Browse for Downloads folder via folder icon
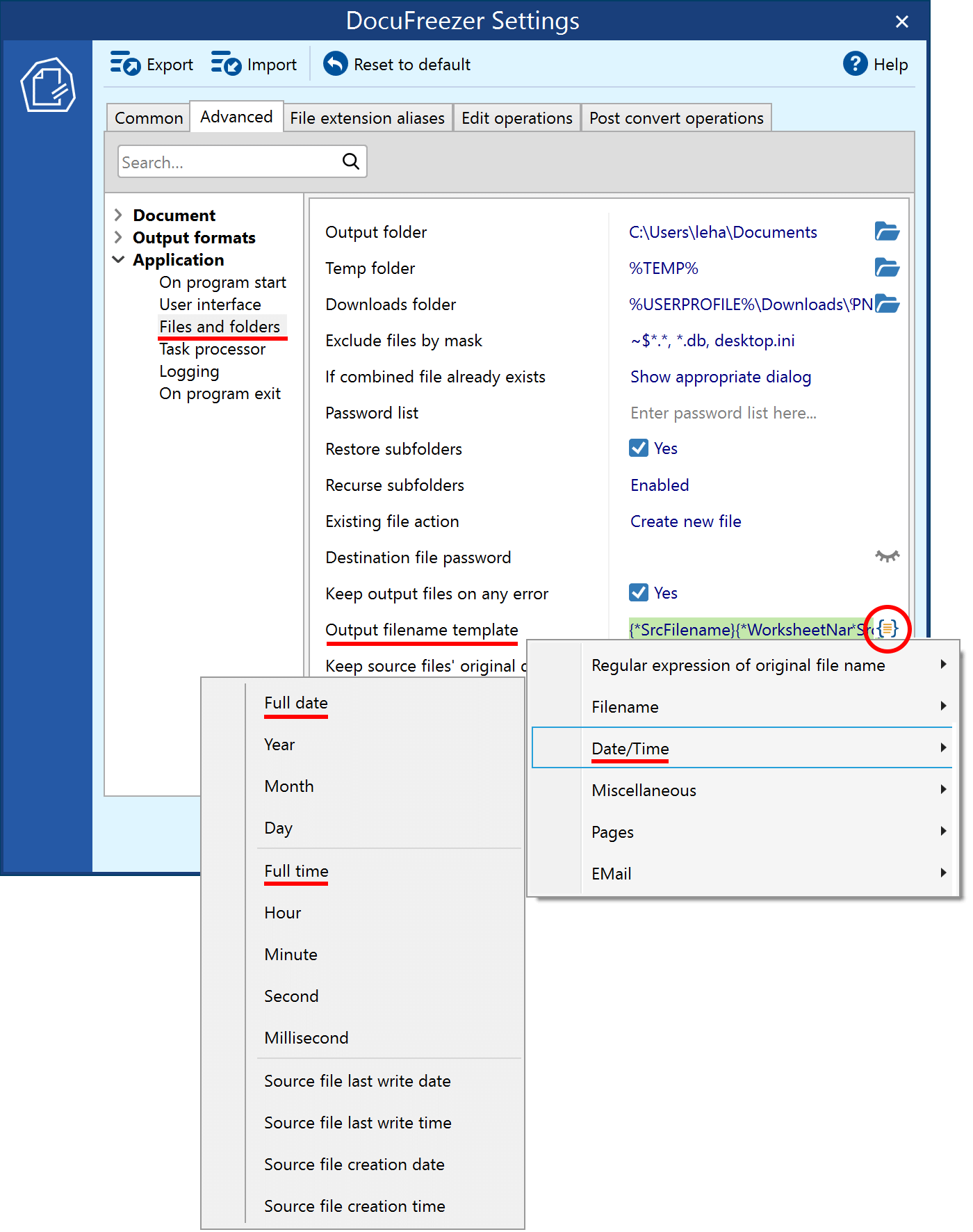The width and height of the screenshot is (973, 1232). (x=888, y=304)
